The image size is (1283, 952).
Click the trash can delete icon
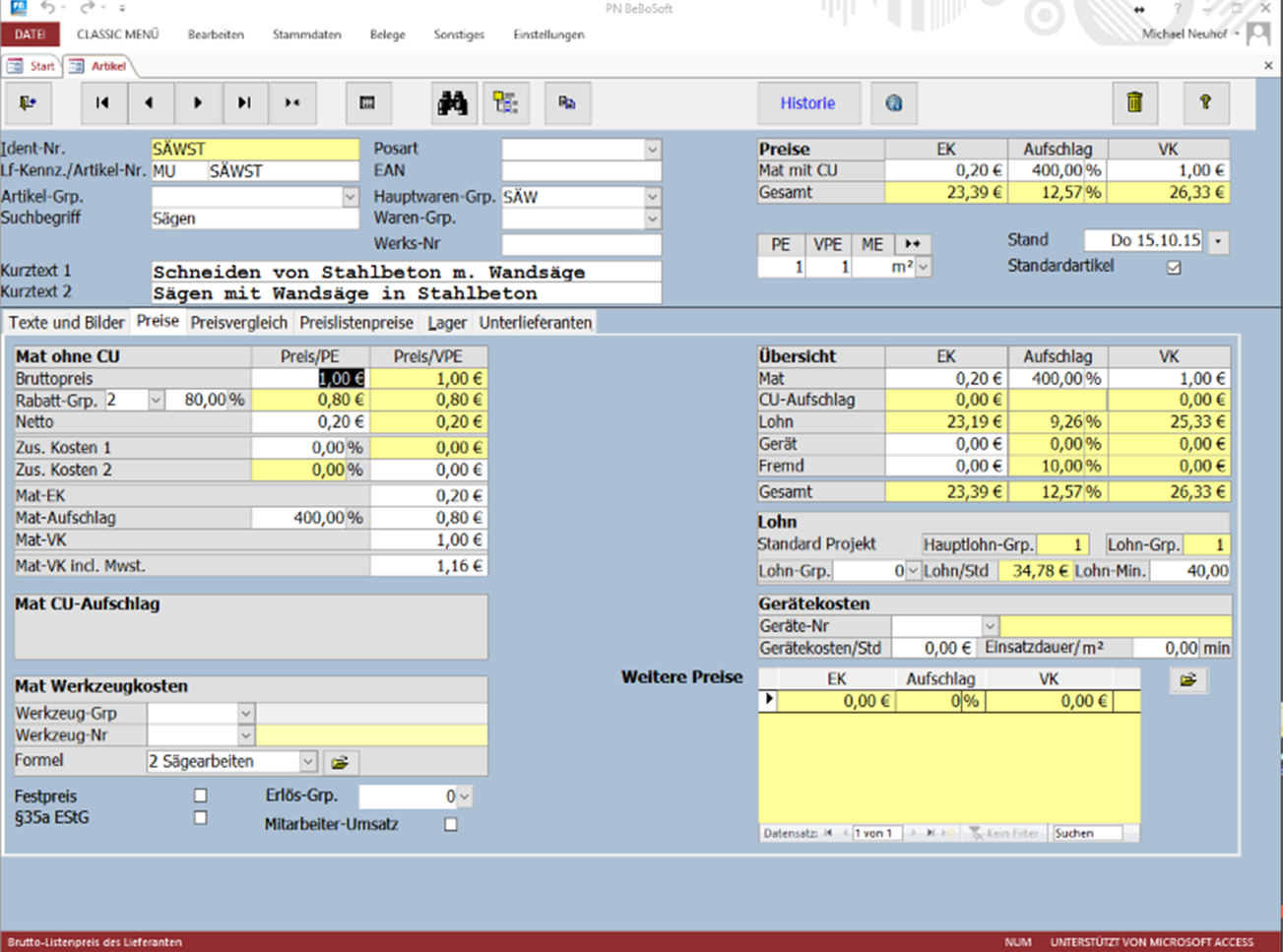point(1134,103)
